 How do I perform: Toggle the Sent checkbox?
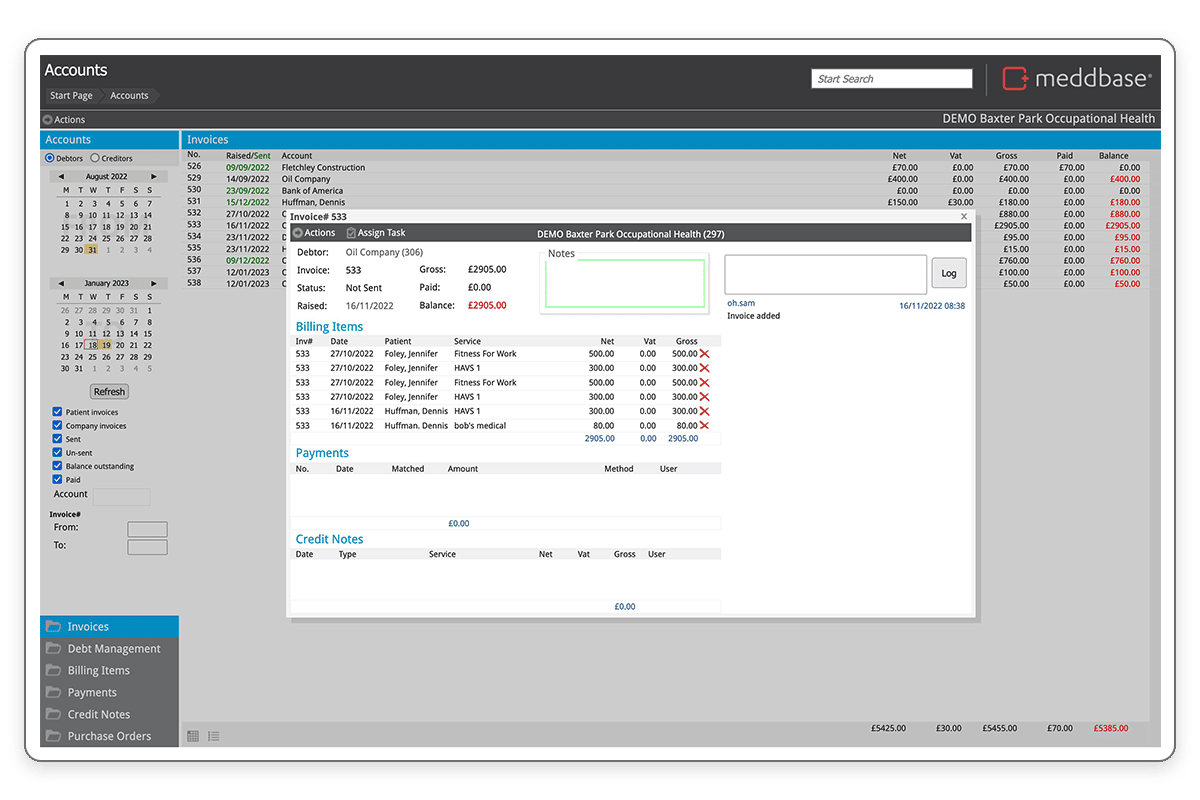click(x=57, y=439)
